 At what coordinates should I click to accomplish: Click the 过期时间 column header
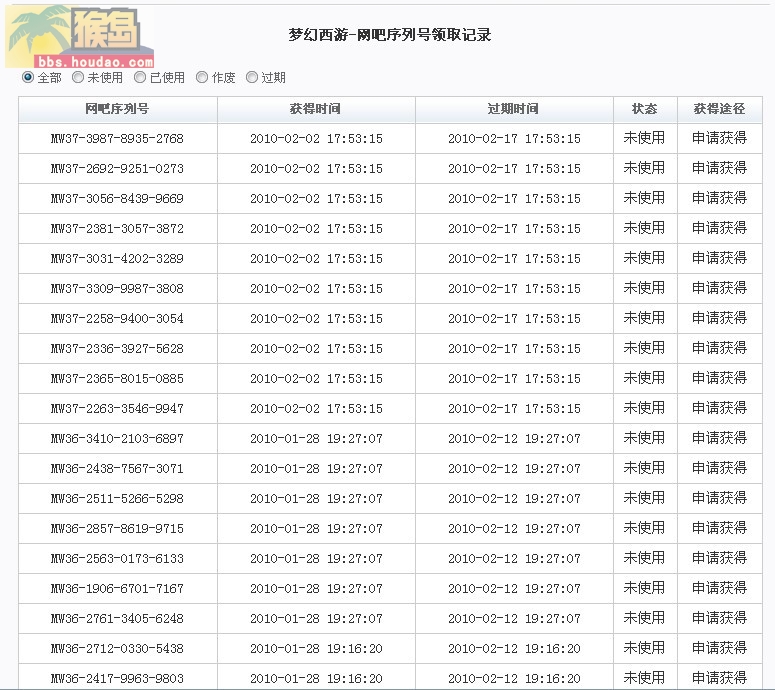(x=513, y=109)
